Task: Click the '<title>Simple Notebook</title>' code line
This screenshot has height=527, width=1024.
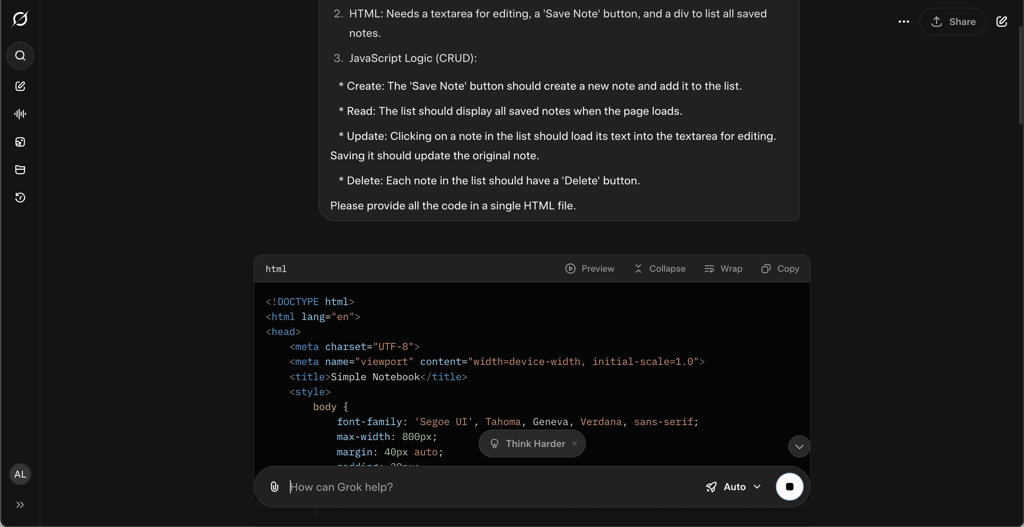Action: pyautogui.click(x=378, y=377)
